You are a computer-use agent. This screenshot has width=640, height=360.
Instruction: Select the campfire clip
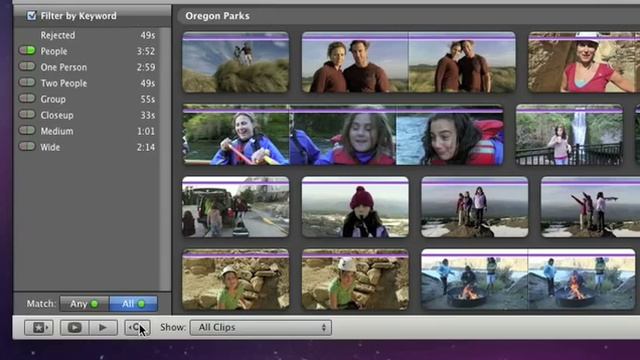tap(528, 280)
